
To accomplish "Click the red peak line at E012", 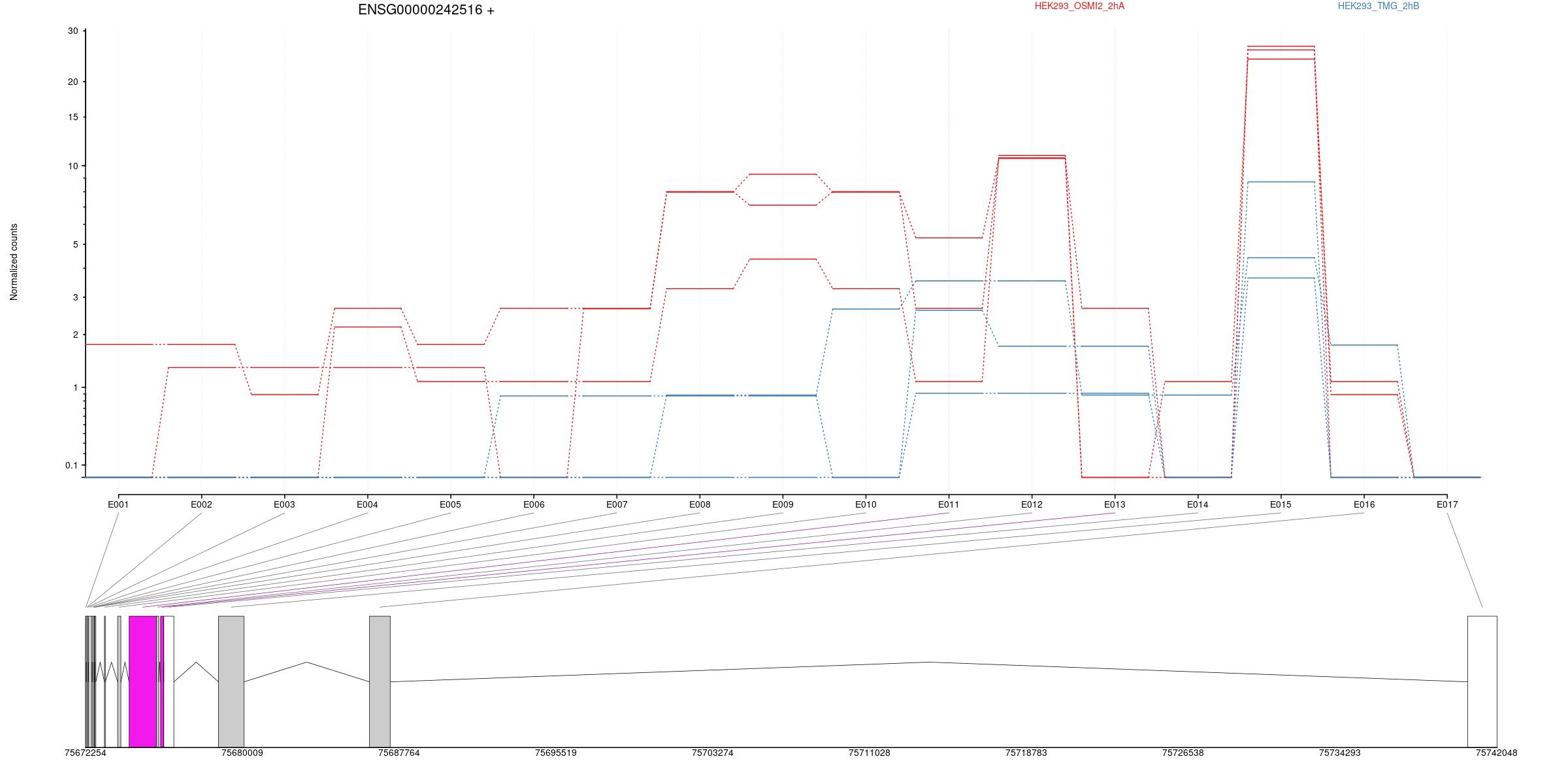I will click(1032, 155).
